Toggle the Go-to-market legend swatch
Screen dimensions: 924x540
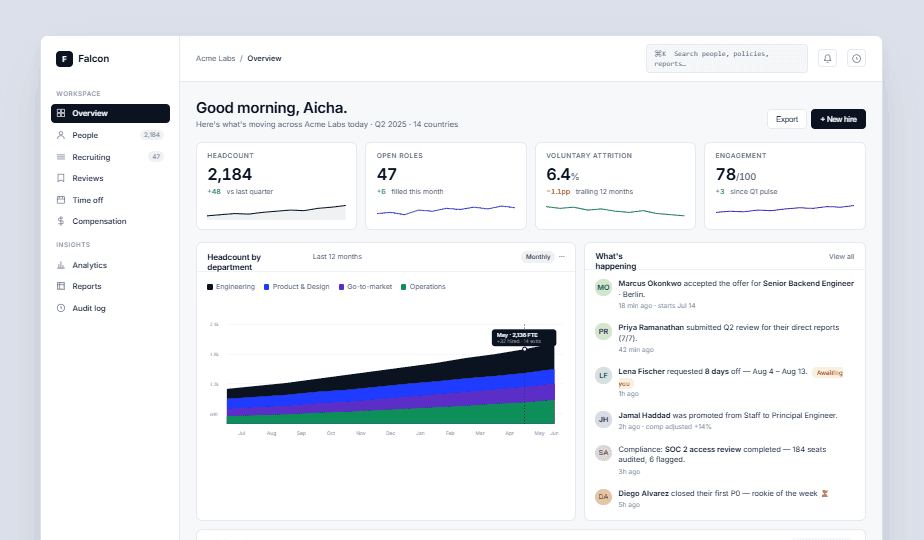click(x=341, y=287)
